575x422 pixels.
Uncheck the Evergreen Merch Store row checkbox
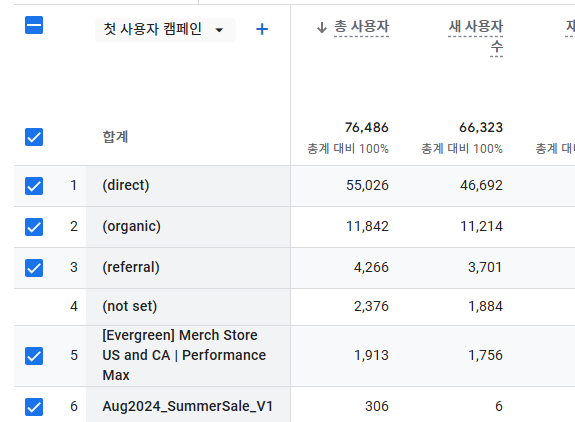pyautogui.click(x=34, y=356)
